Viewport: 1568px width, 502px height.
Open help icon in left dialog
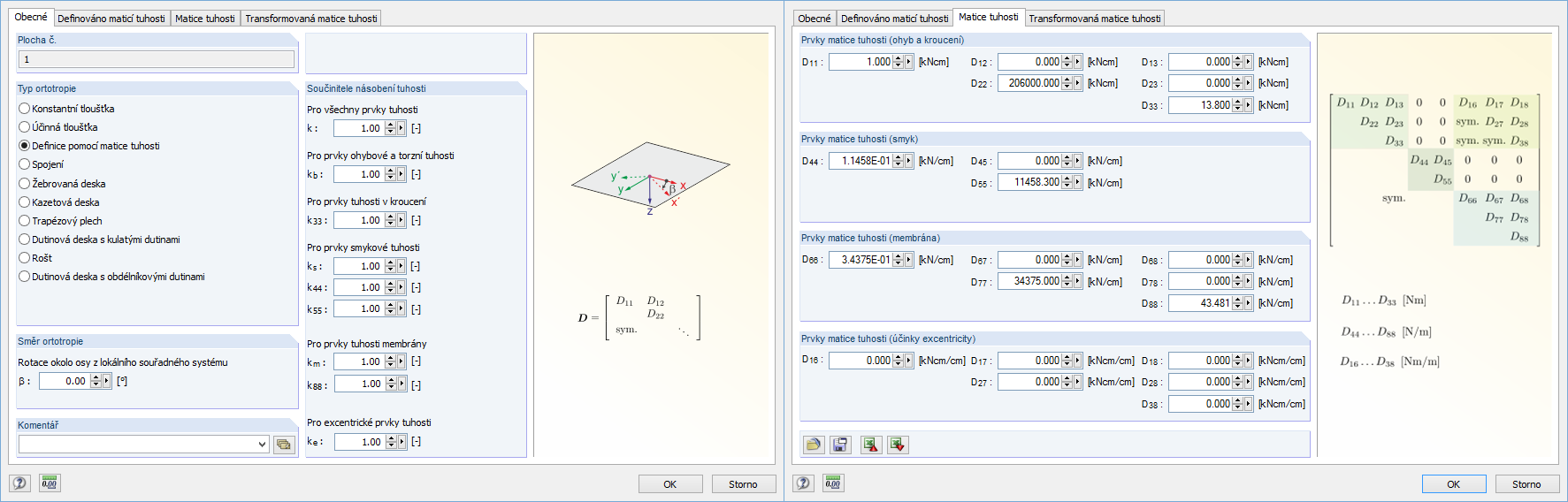pos(19,483)
